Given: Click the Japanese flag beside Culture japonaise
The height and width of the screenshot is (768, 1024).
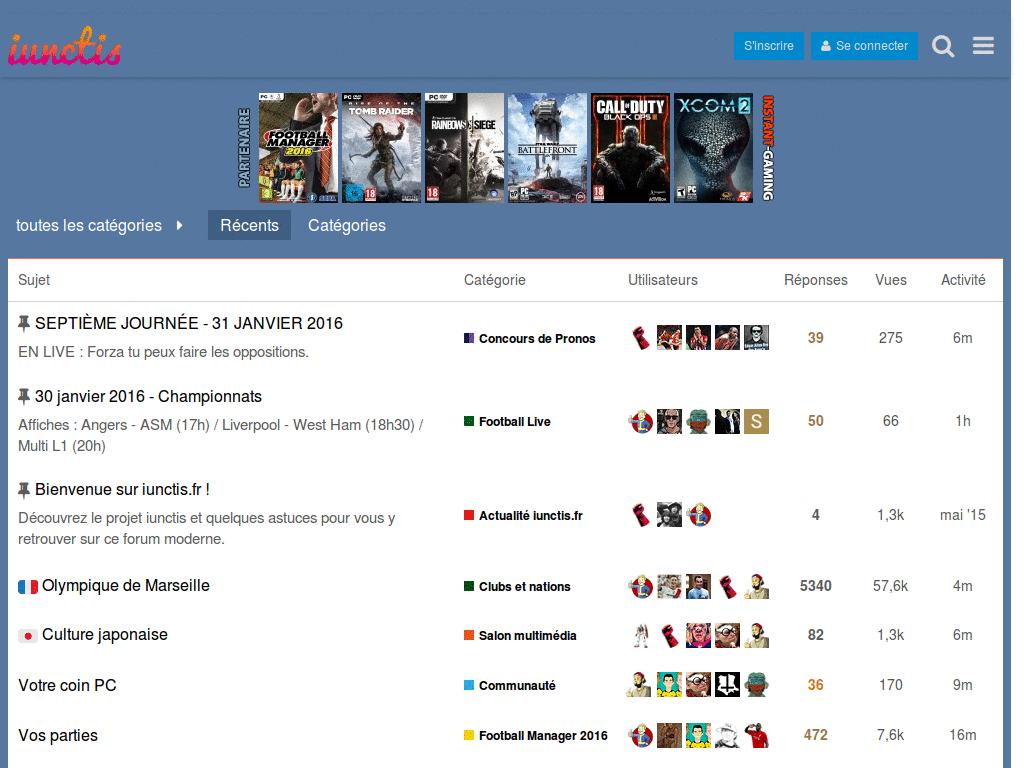Looking at the screenshot, I should tap(28, 636).
